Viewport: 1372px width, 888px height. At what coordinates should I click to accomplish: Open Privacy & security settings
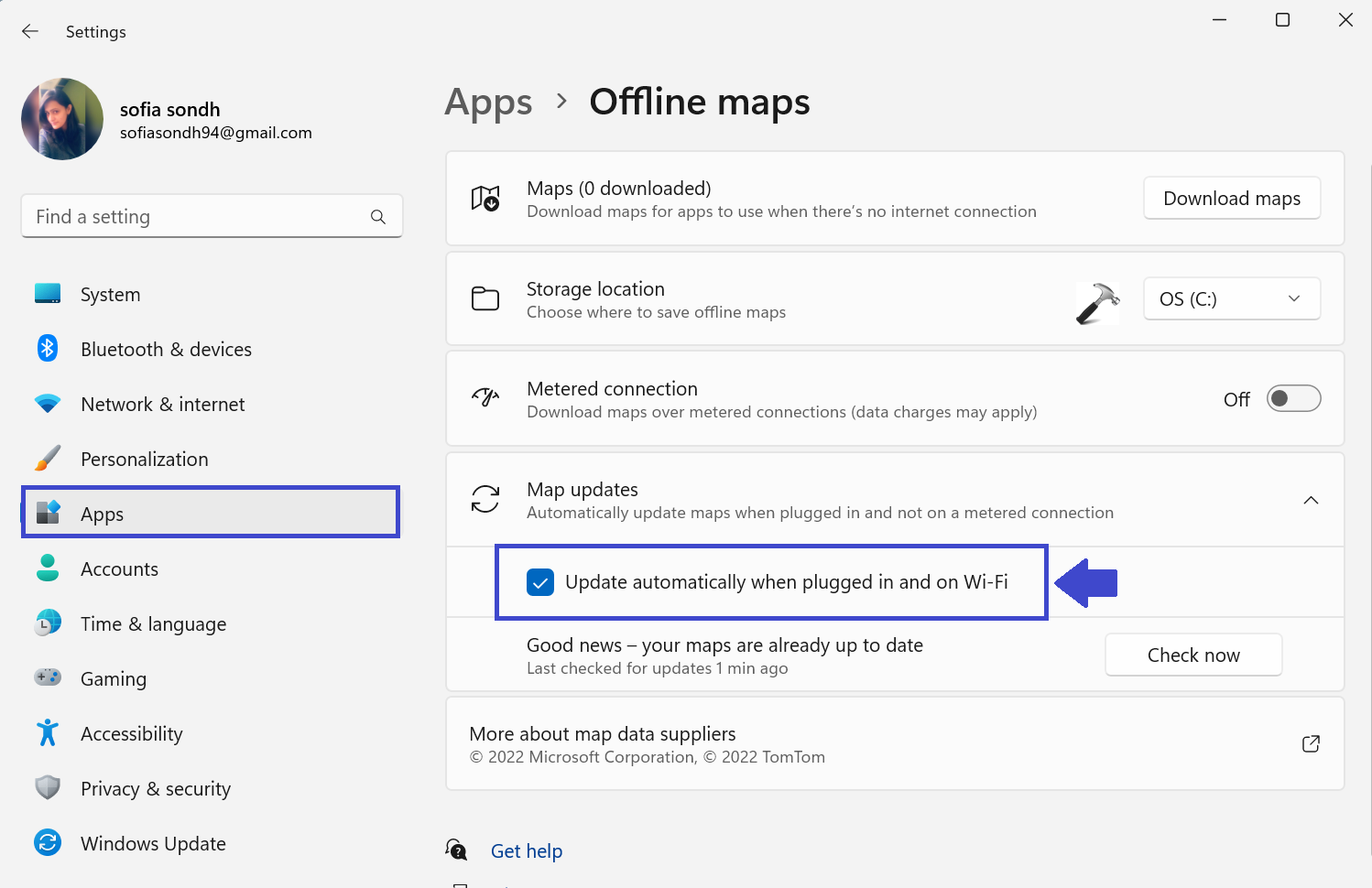155,789
